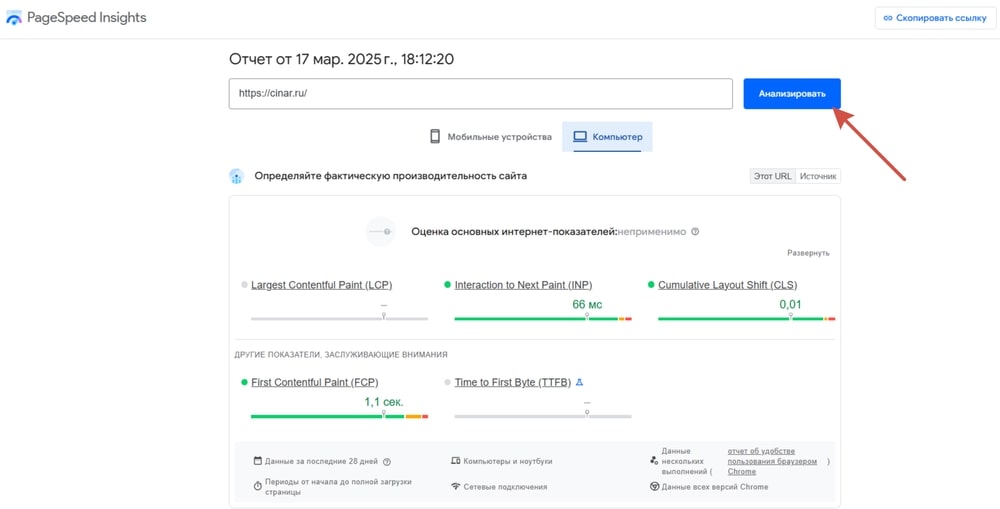Click the INP distribution bar

tap(543, 318)
